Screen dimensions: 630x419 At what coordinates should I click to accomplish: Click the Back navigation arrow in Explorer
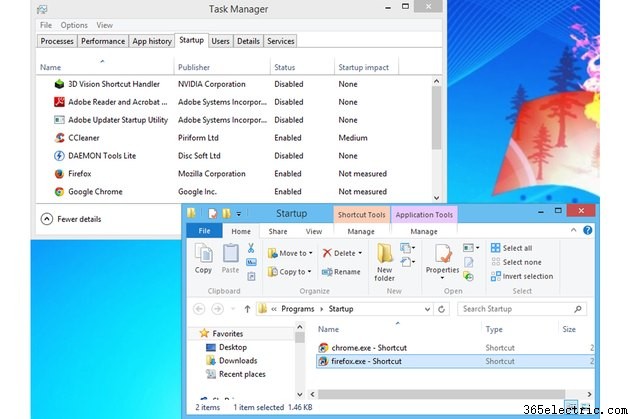click(x=199, y=309)
